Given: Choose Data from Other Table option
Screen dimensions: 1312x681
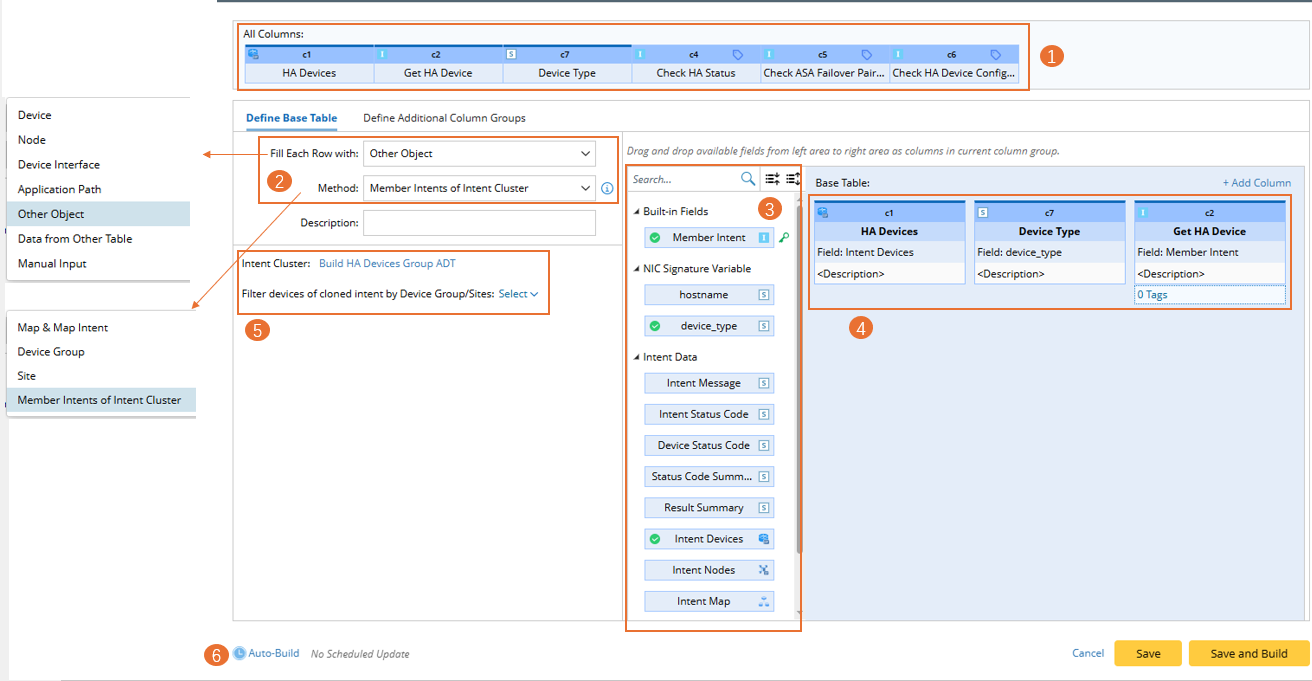Looking at the screenshot, I should (98, 239).
